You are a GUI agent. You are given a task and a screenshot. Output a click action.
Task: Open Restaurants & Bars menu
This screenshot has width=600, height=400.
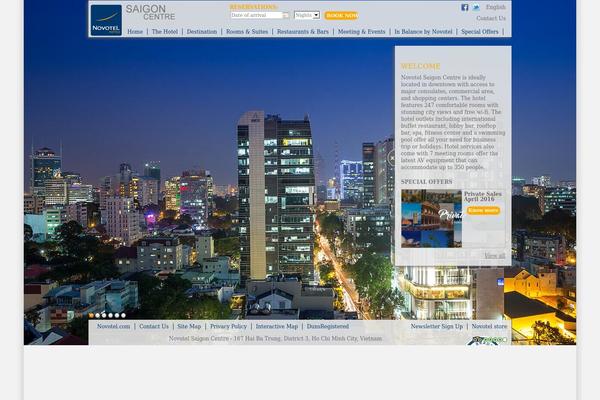303,32
